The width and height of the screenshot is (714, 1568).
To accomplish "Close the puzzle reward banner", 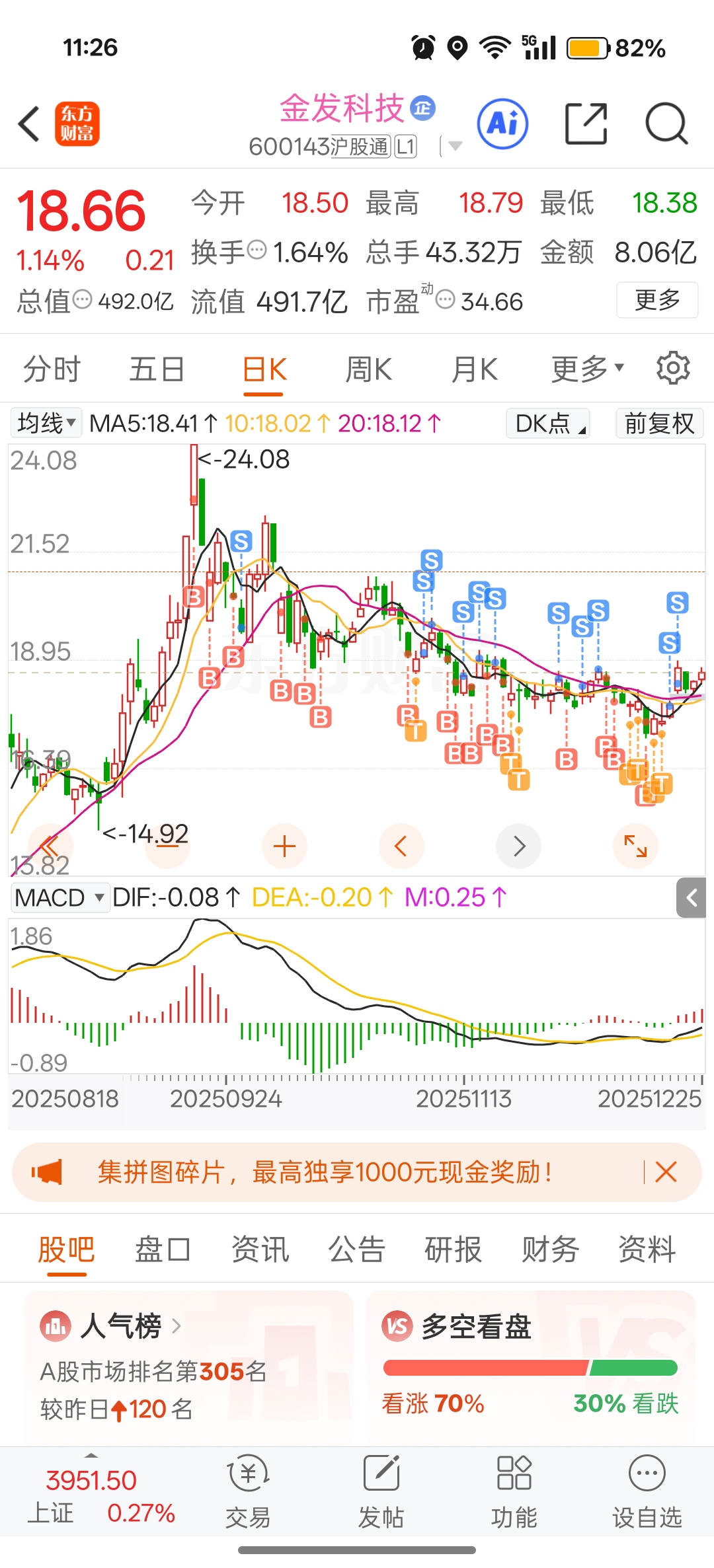I will click(666, 1172).
